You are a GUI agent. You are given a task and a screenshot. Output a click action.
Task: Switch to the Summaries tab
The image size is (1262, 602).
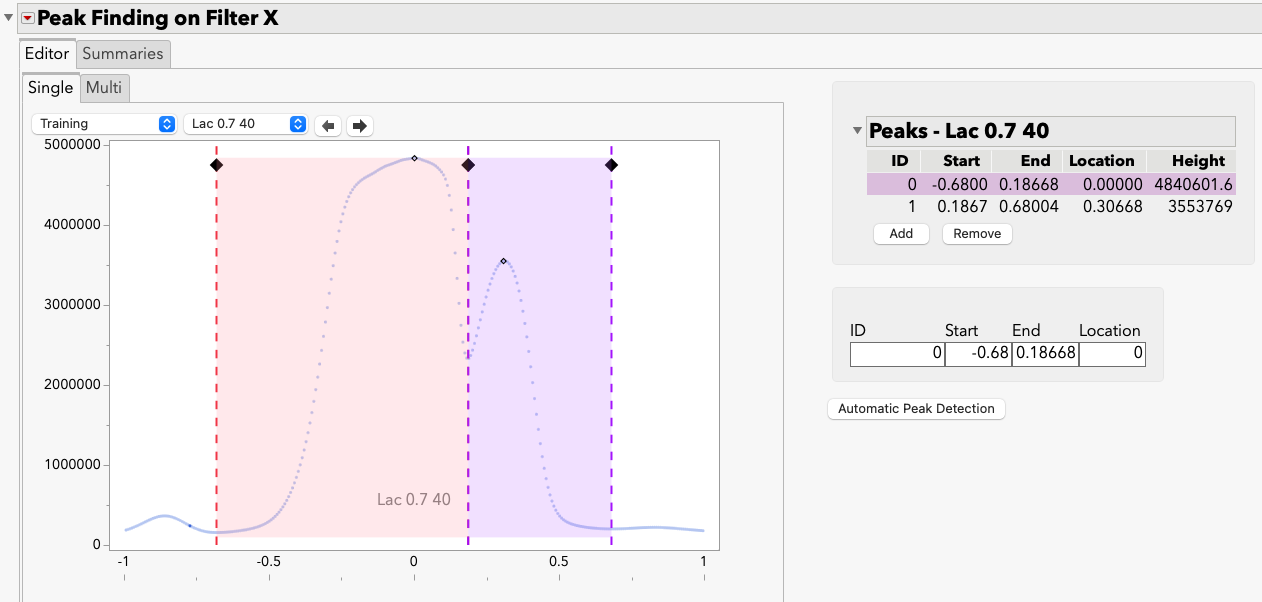pyautogui.click(x=123, y=53)
